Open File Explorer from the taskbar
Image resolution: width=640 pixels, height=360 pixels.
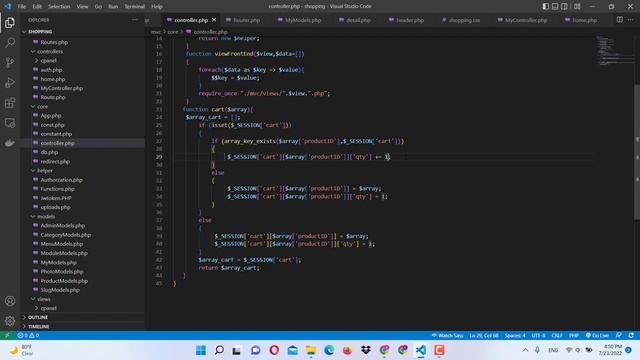tap(311, 350)
